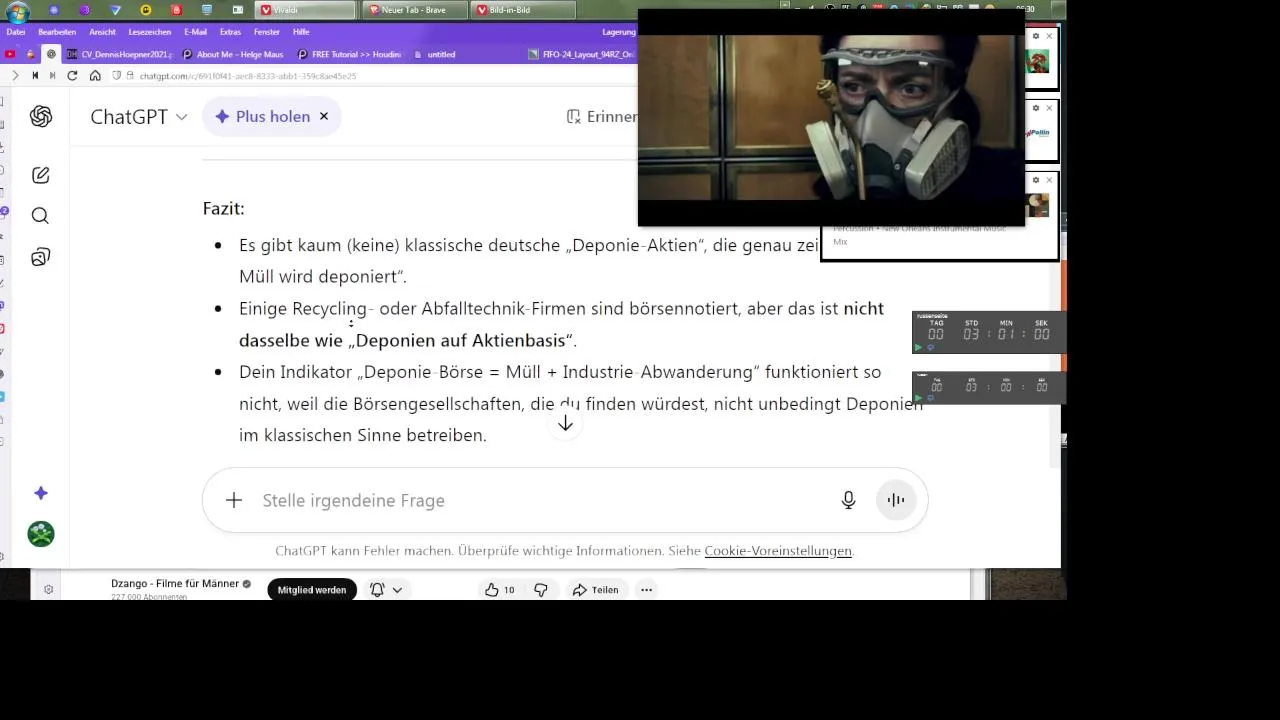Open the ChatGPT logo home icon
1280x720 pixels.
click(41, 117)
